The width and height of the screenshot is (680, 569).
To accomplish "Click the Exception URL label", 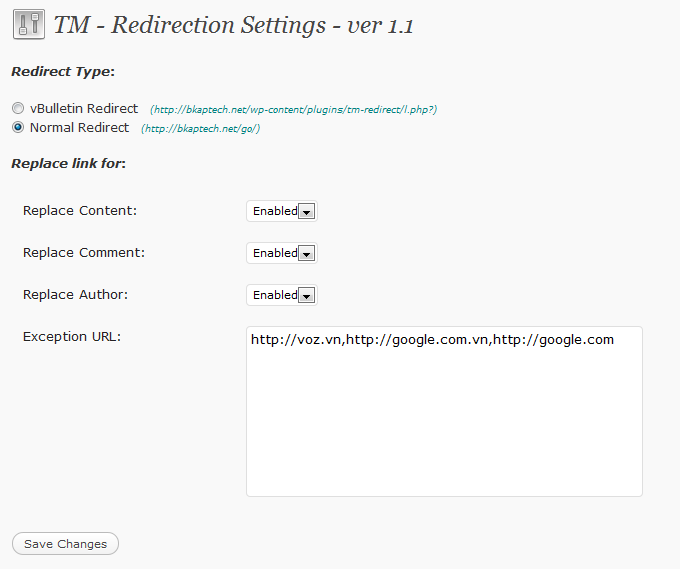I will click(x=72, y=337).
